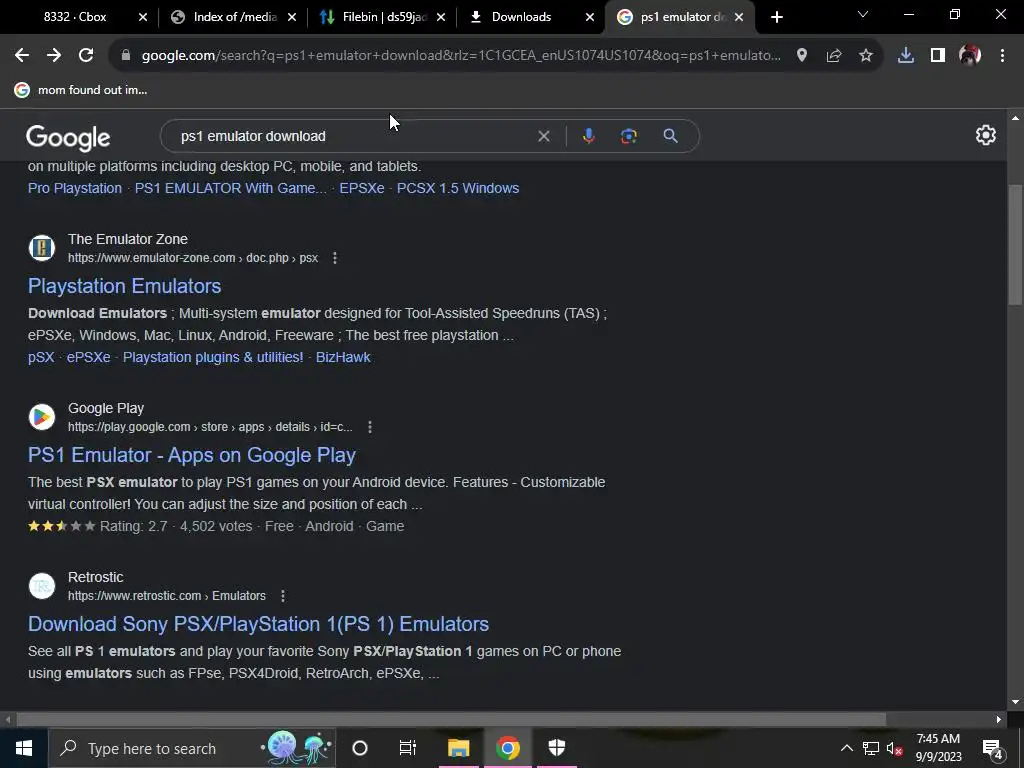Open Chrome three-dot menu
The height and width of the screenshot is (768, 1024).
point(1002,56)
